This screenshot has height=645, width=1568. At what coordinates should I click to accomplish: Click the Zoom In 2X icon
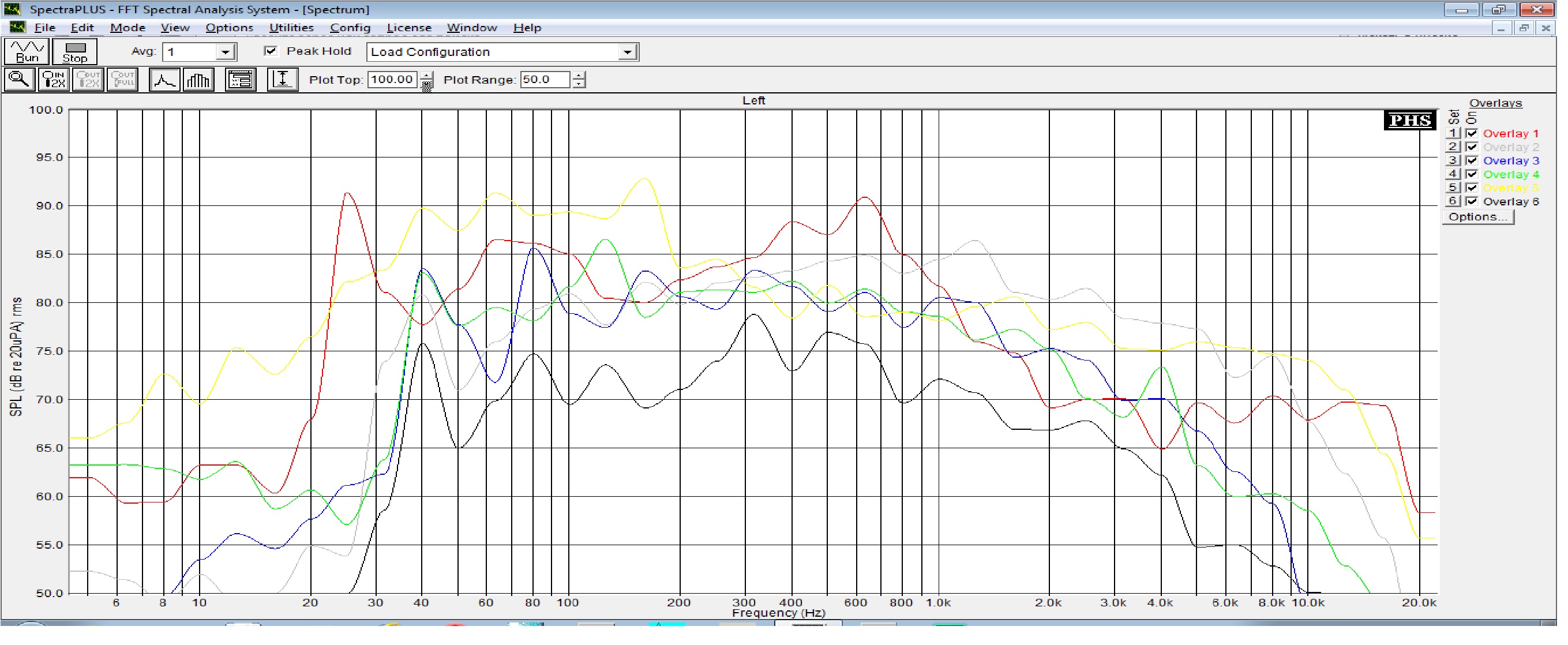pyautogui.click(x=54, y=80)
